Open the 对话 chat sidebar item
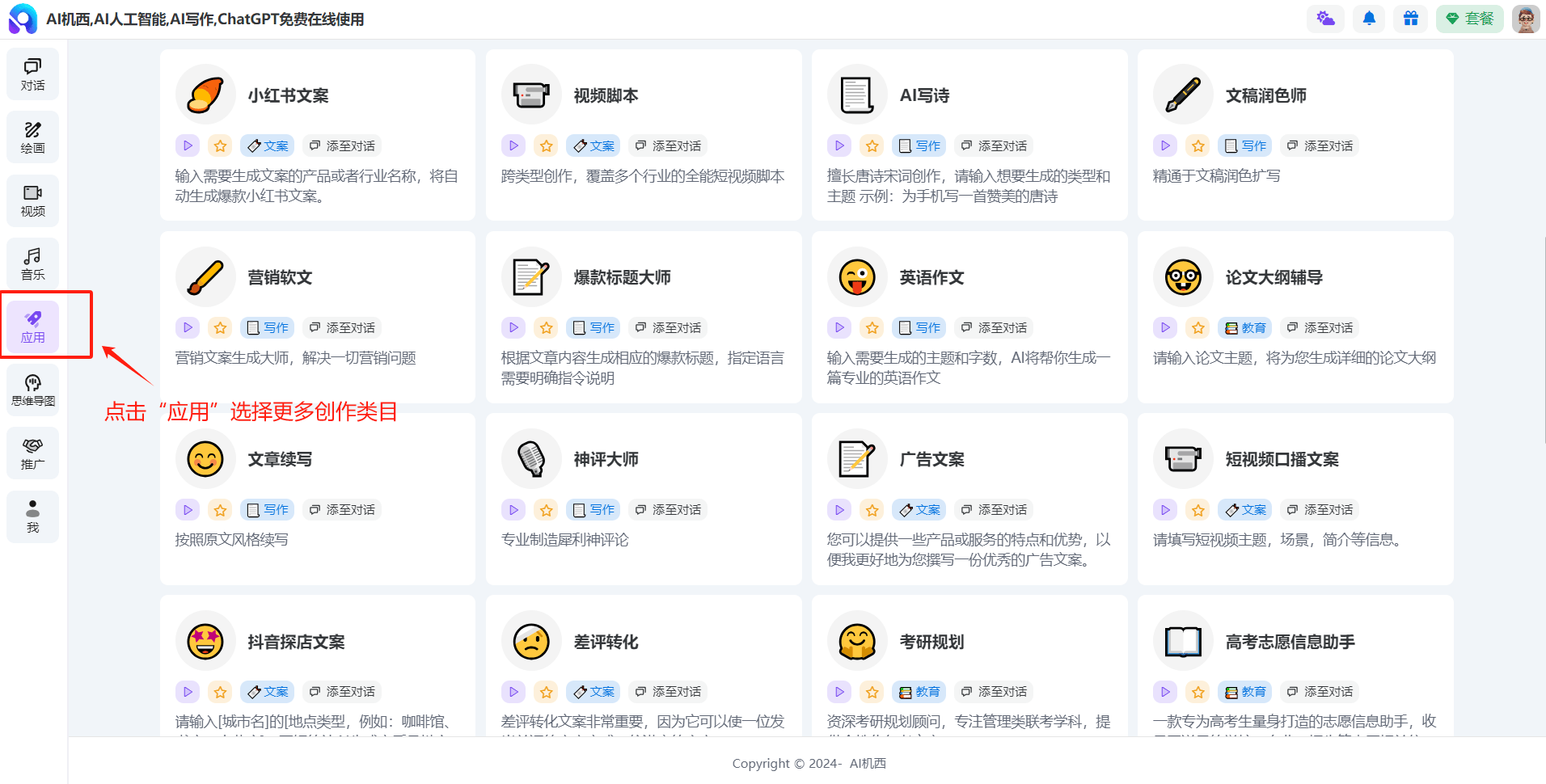 pos(32,74)
